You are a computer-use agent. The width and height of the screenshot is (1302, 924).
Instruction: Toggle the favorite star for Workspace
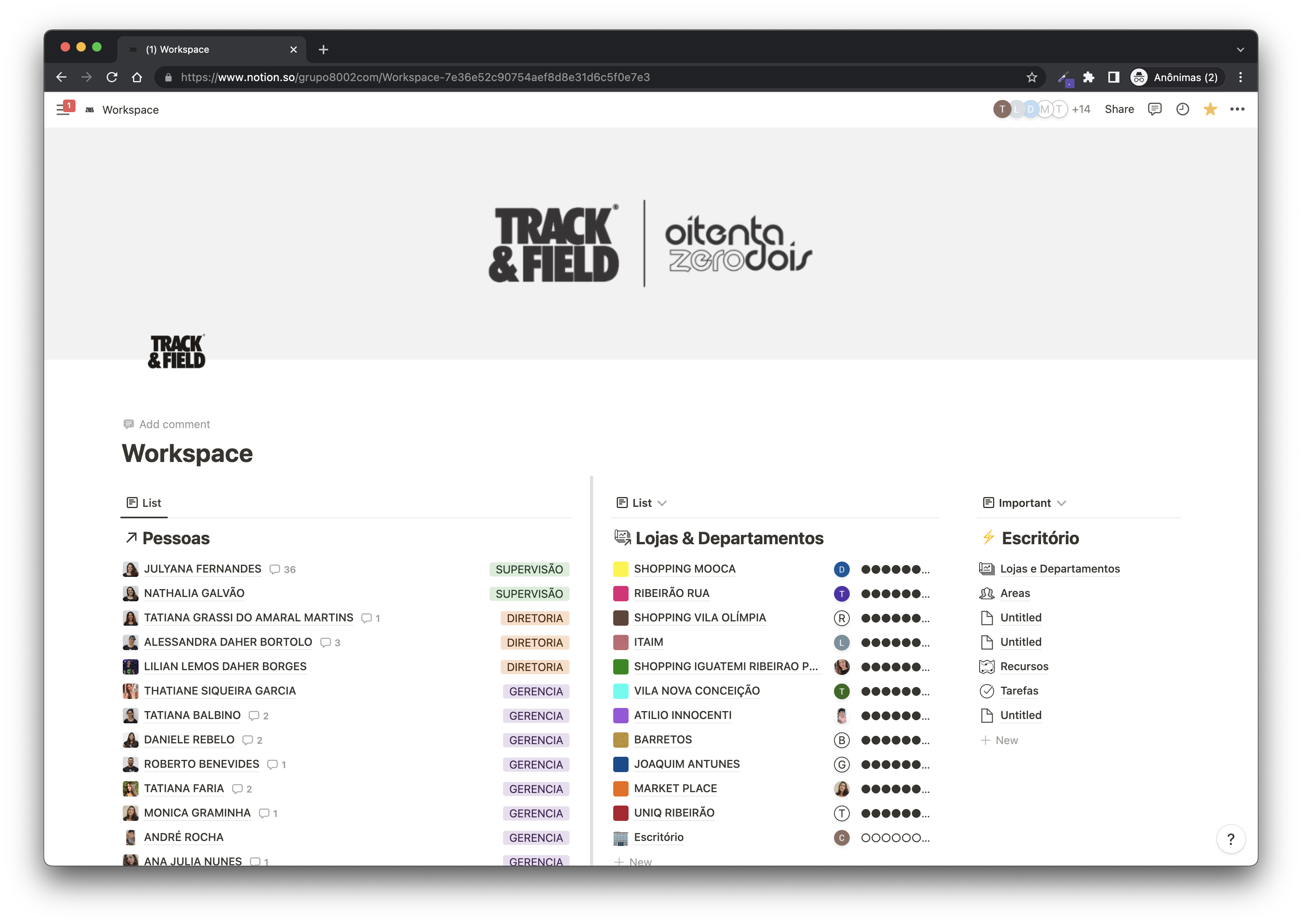[1210, 109]
